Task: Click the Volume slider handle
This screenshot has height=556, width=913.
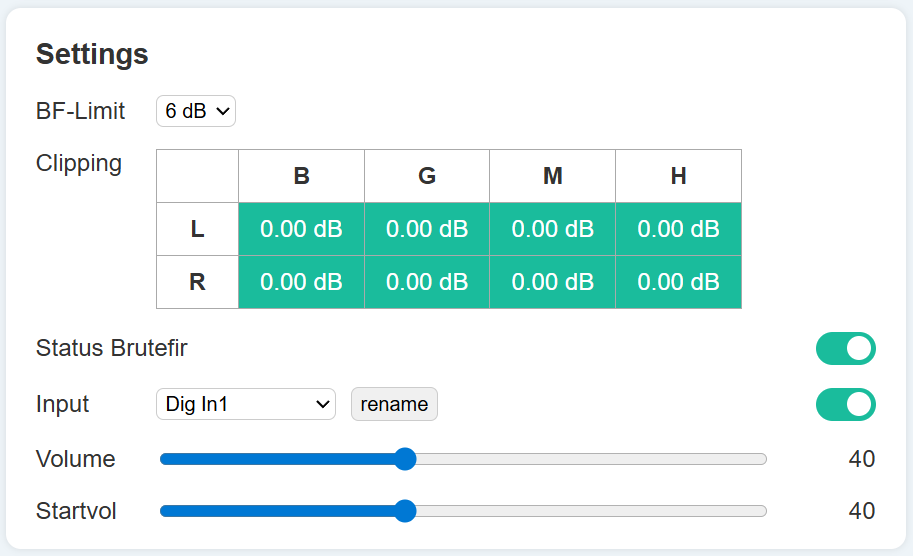Action: (405, 459)
